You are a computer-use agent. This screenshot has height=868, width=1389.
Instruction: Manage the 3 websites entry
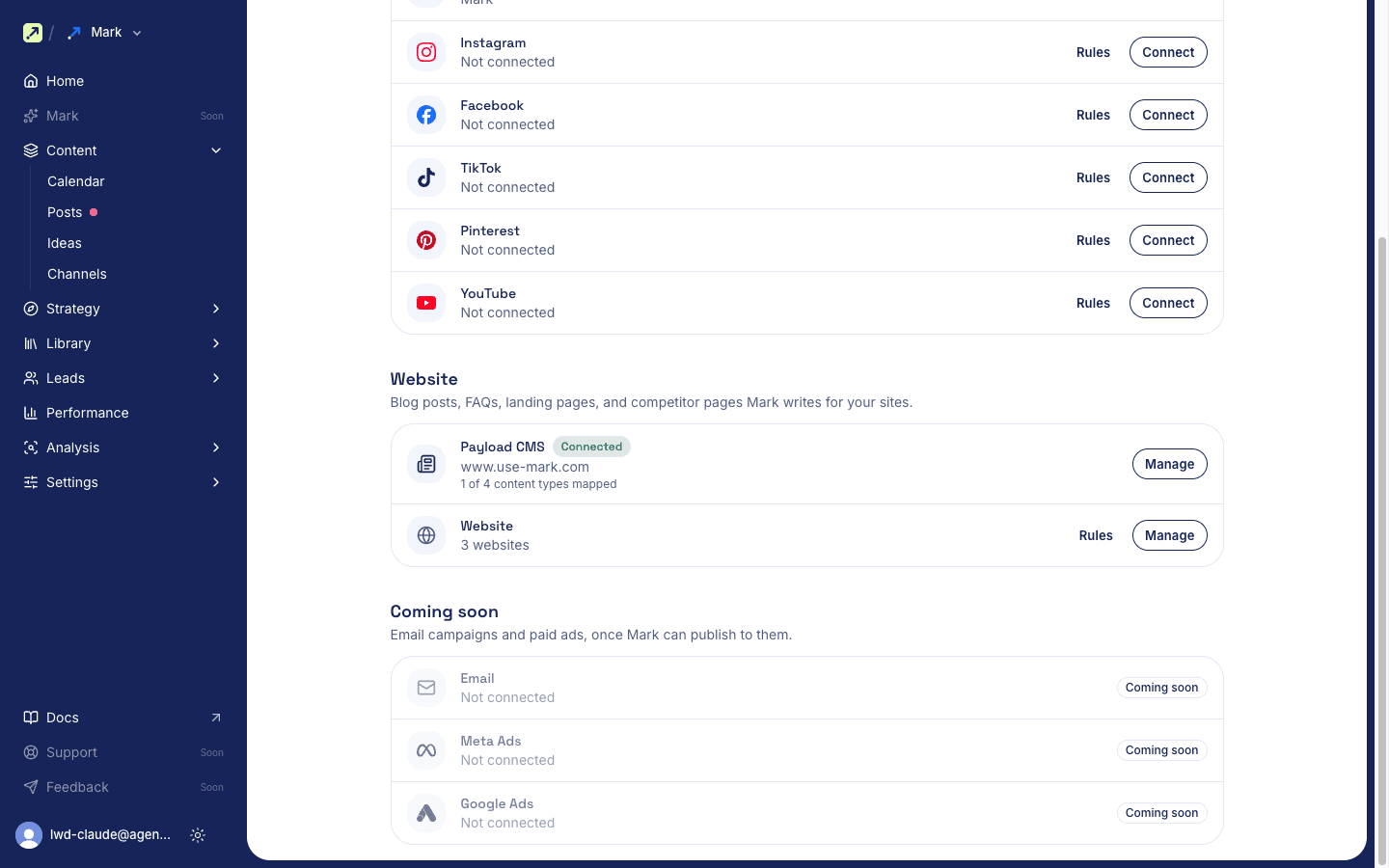point(1170,535)
